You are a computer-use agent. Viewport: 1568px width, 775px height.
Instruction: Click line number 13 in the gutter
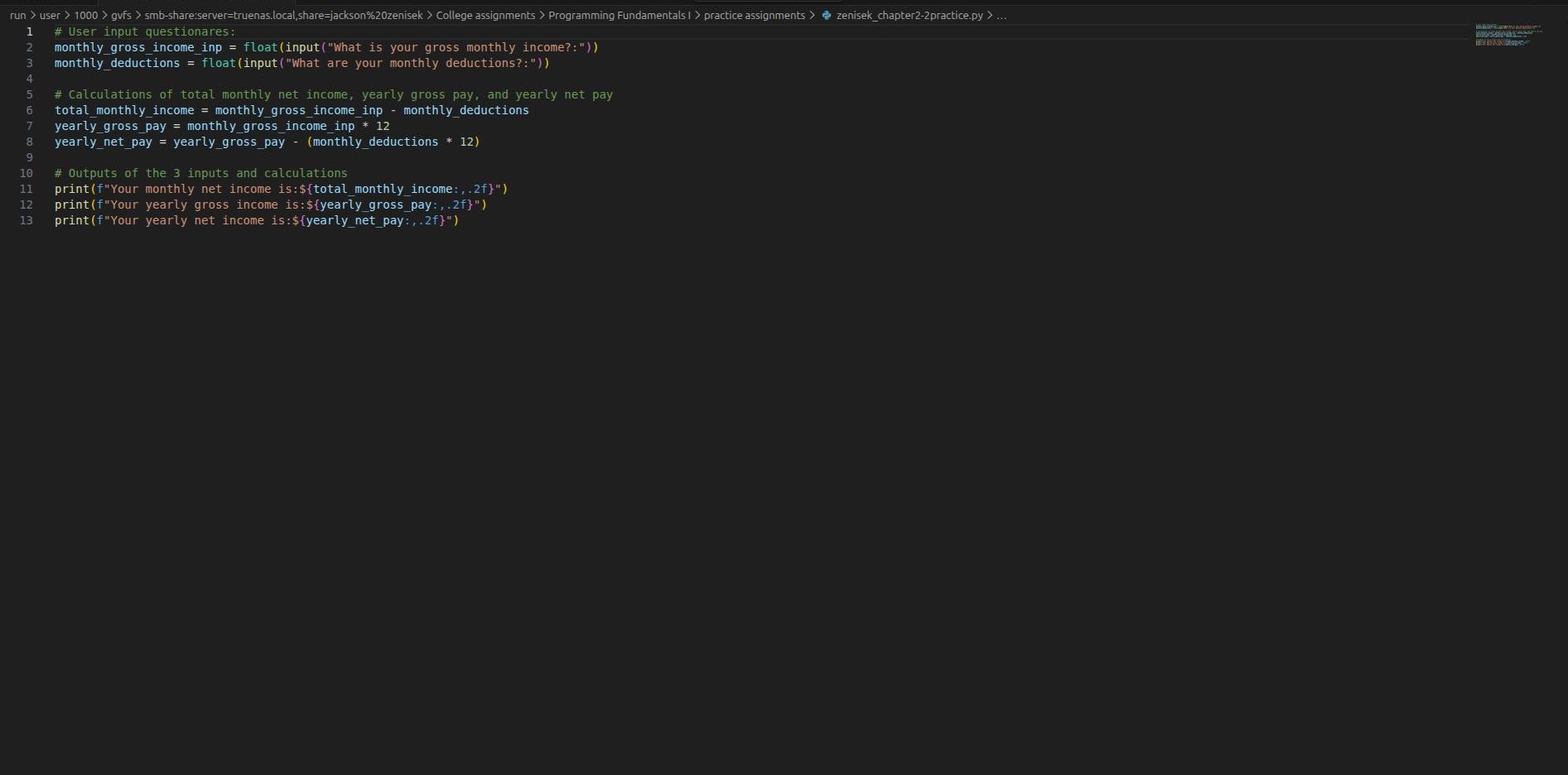pyautogui.click(x=27, y=220)
